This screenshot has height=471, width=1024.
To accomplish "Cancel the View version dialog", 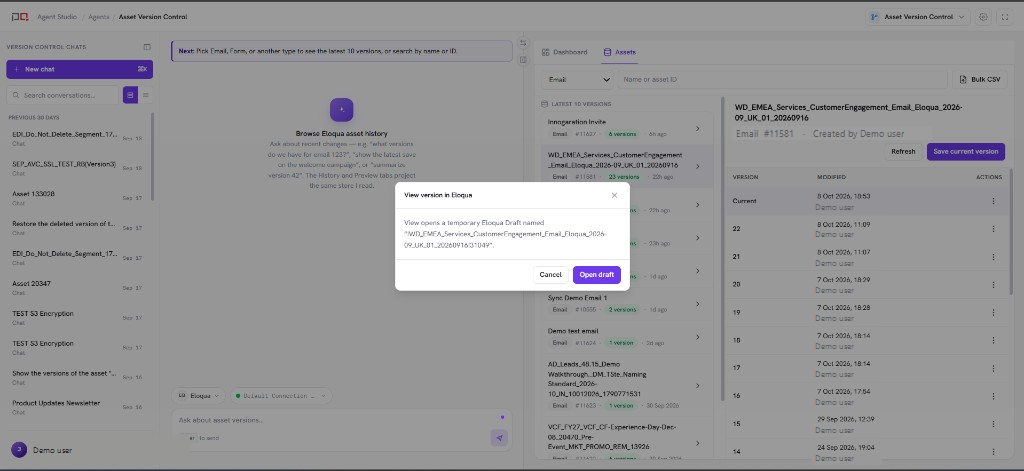I will 551,275.
